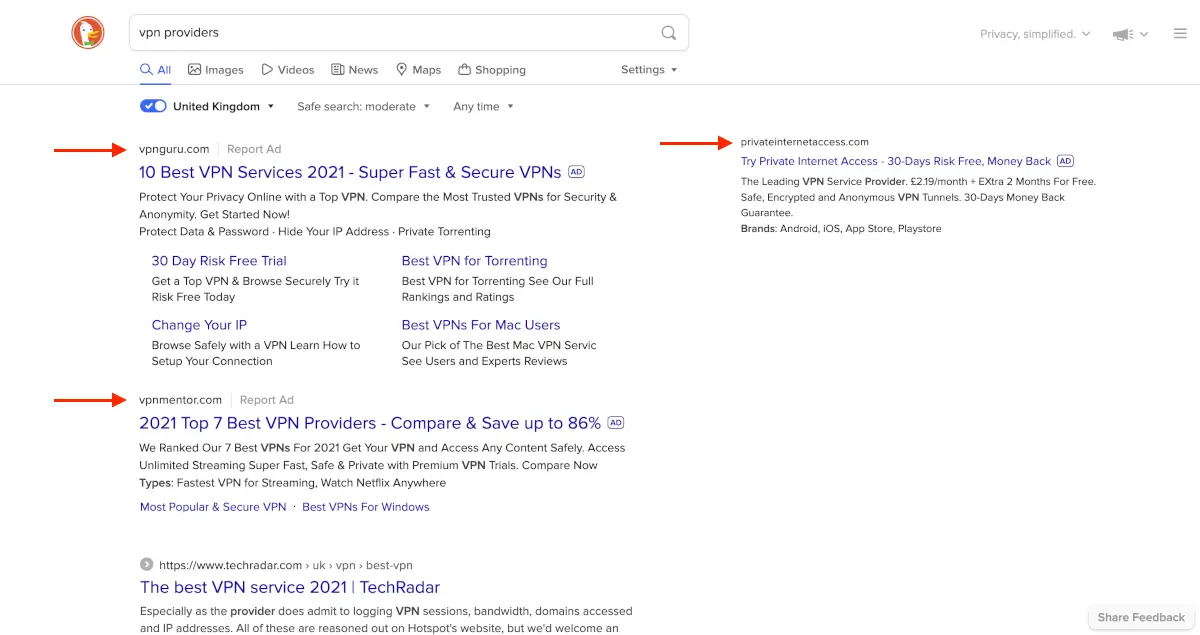Open the 30 Day Risk Free Trial sitelink
Image resolution: width=1200 pixels, height=635 pixels.
[x=219, y=261]
